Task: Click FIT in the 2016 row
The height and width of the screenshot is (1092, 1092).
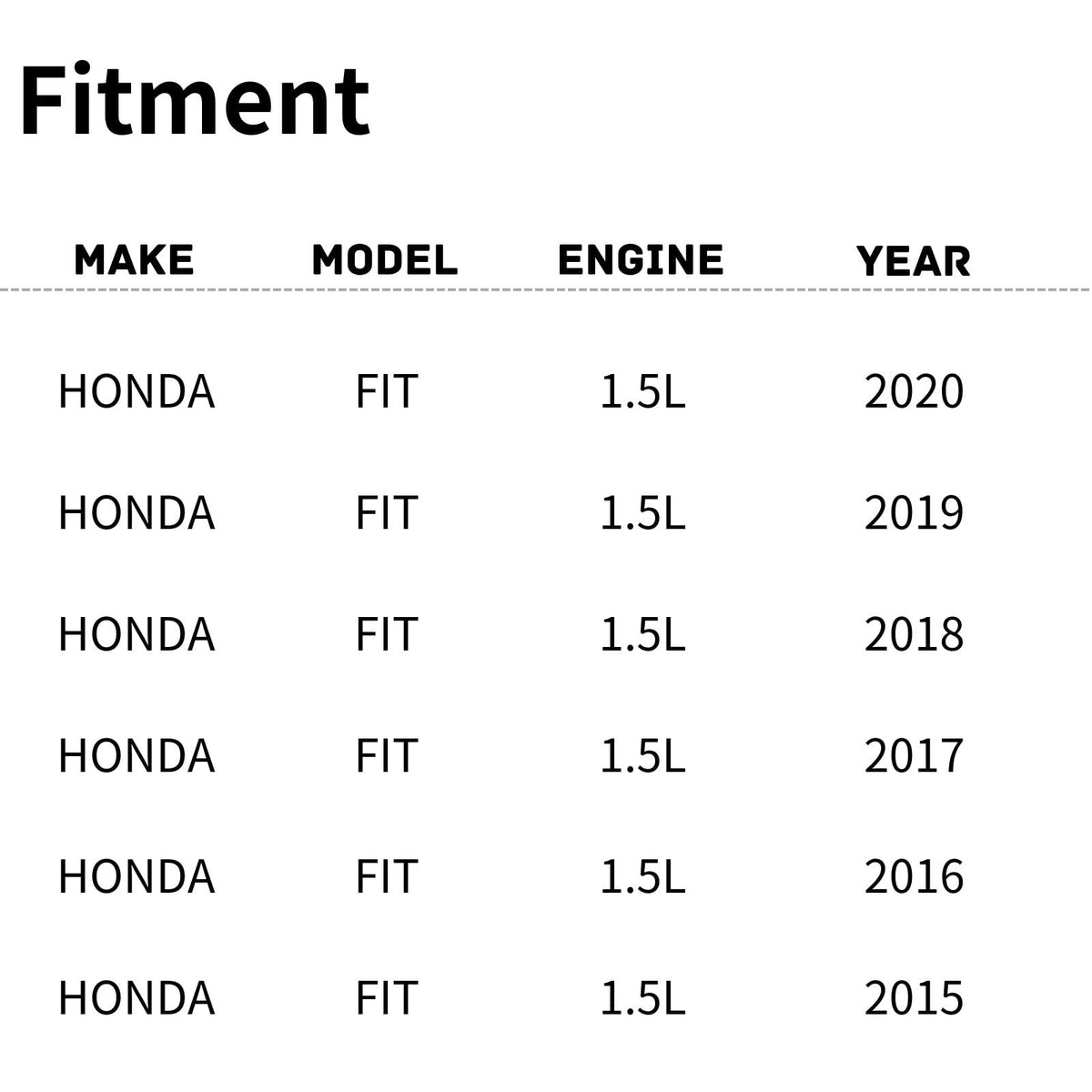Action: point(386,877)
